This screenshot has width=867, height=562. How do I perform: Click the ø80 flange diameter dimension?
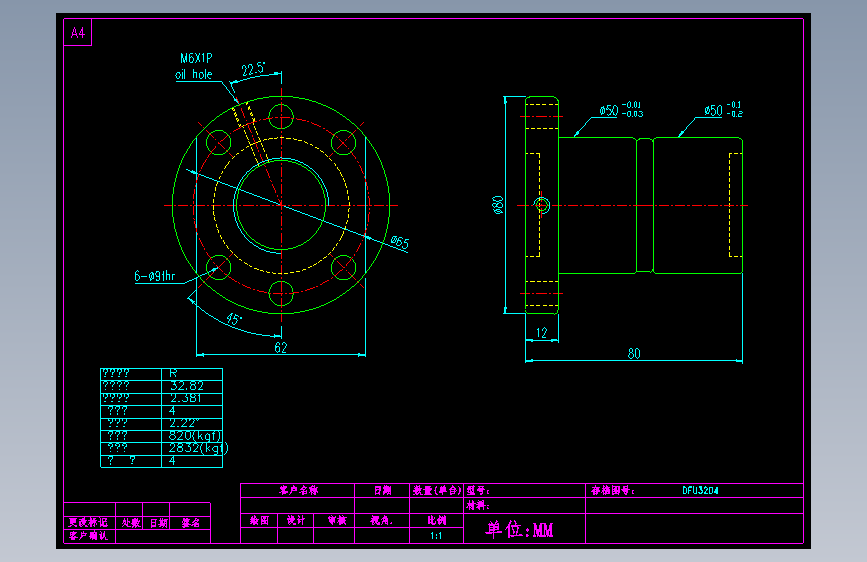tap(498, 205)
